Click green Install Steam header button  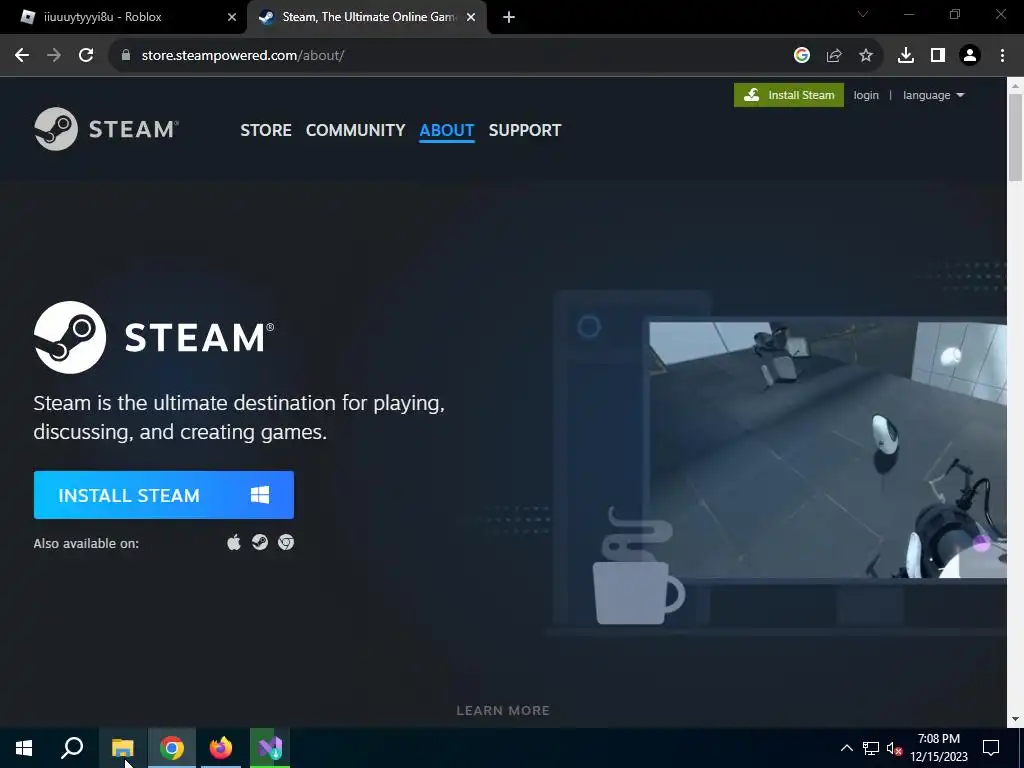[x=789, y=95]
